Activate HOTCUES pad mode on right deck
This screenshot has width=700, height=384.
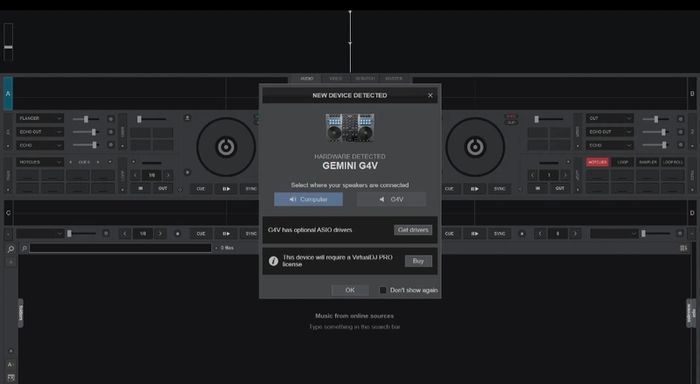click(597, 162)
